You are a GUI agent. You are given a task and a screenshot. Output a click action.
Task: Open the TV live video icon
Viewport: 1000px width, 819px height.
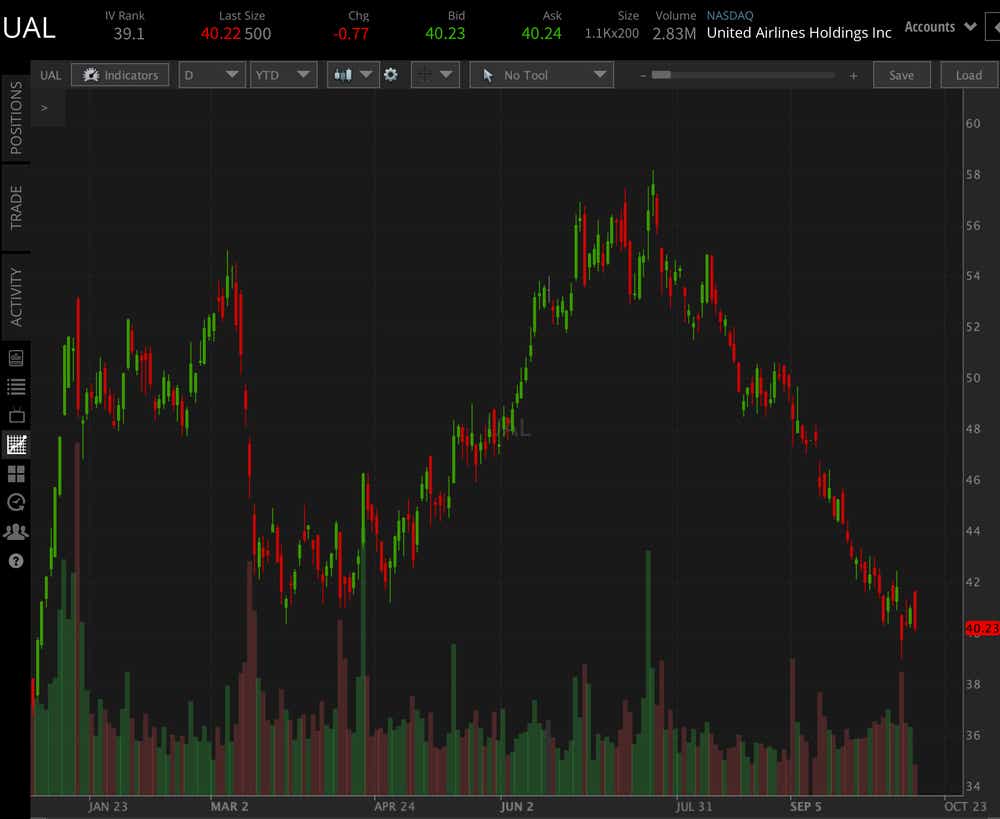point(16,415)
